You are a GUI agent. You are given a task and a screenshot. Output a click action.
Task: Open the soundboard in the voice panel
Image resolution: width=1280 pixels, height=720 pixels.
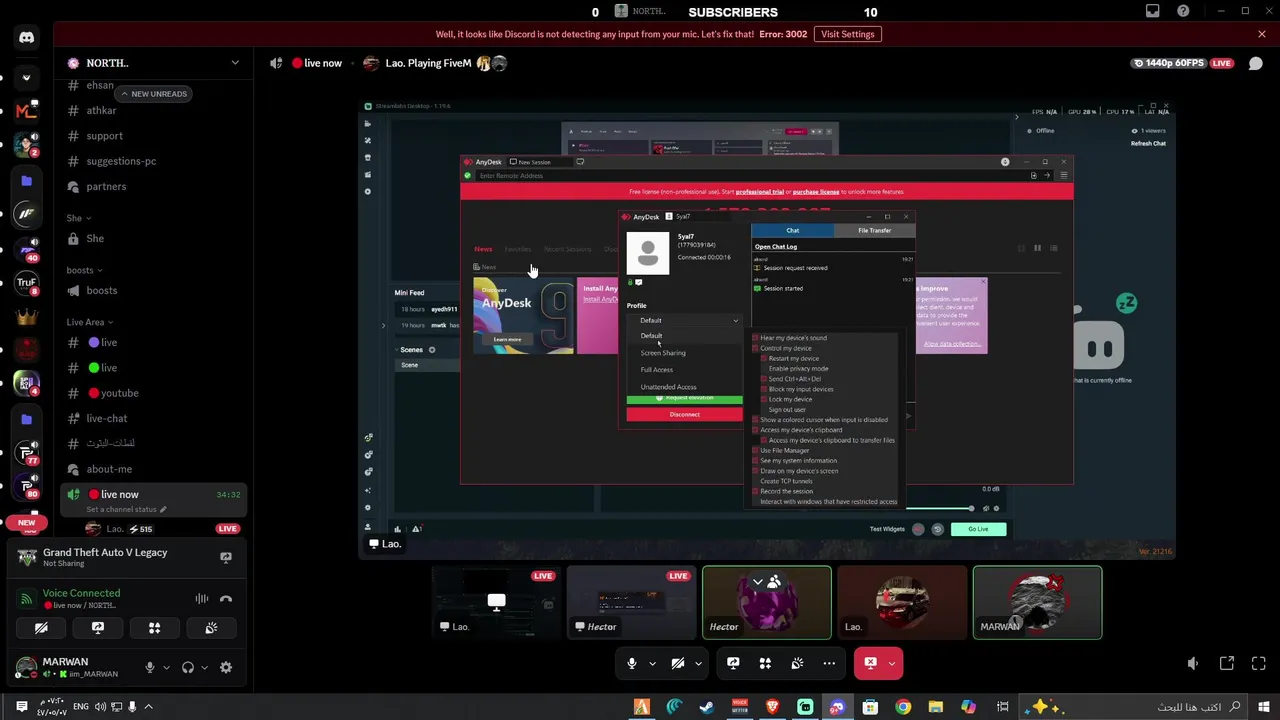click(x=211, y=628)
